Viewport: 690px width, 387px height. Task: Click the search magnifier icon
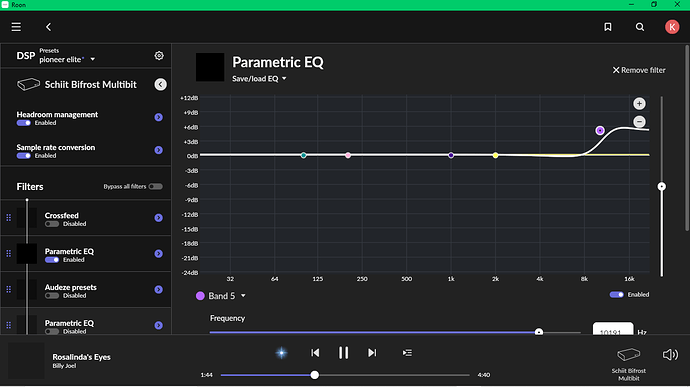pos(640,27)
